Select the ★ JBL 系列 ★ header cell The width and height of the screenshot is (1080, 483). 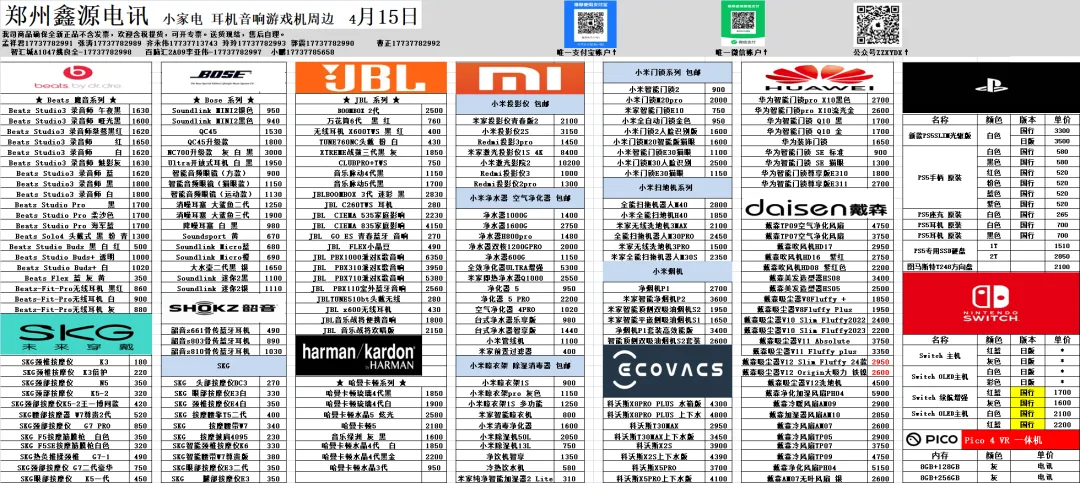pos(370,99)
